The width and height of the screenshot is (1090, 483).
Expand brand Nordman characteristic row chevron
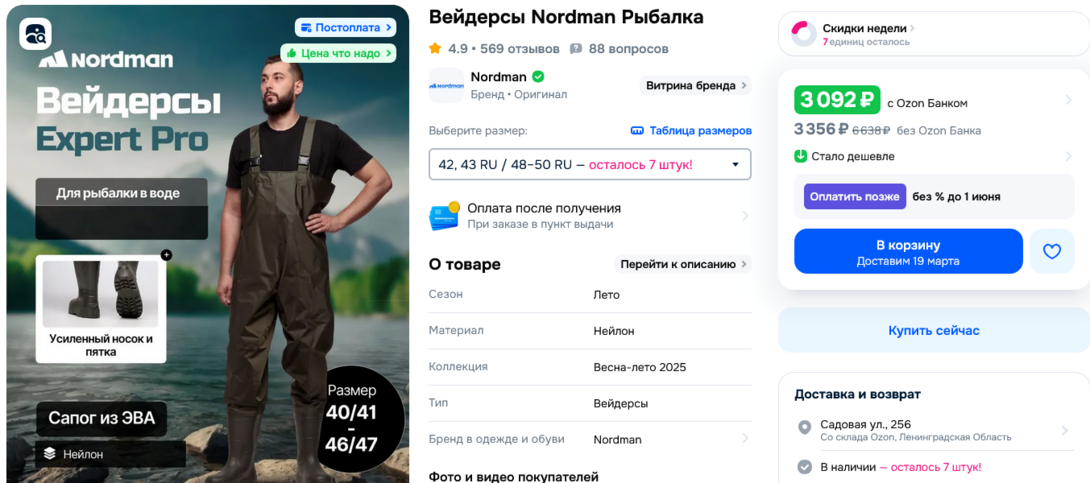coord(744,439)
